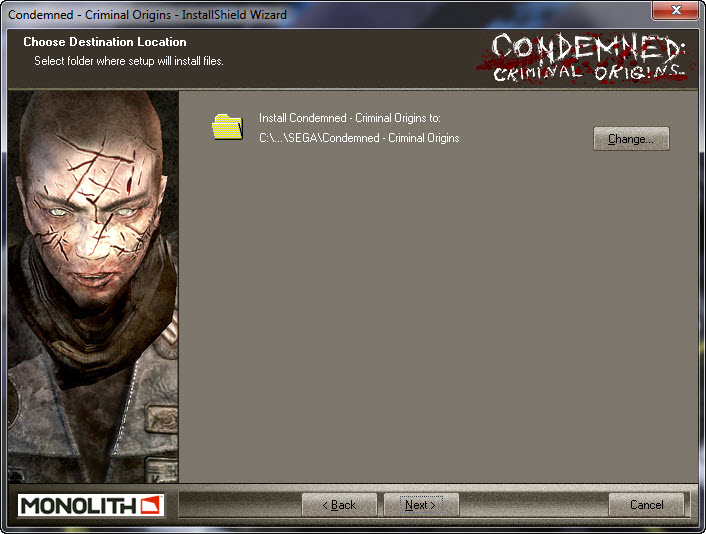
Task: Click the Condemned: Criminal Origins logo banner
Action: click(x=586, y=58)
